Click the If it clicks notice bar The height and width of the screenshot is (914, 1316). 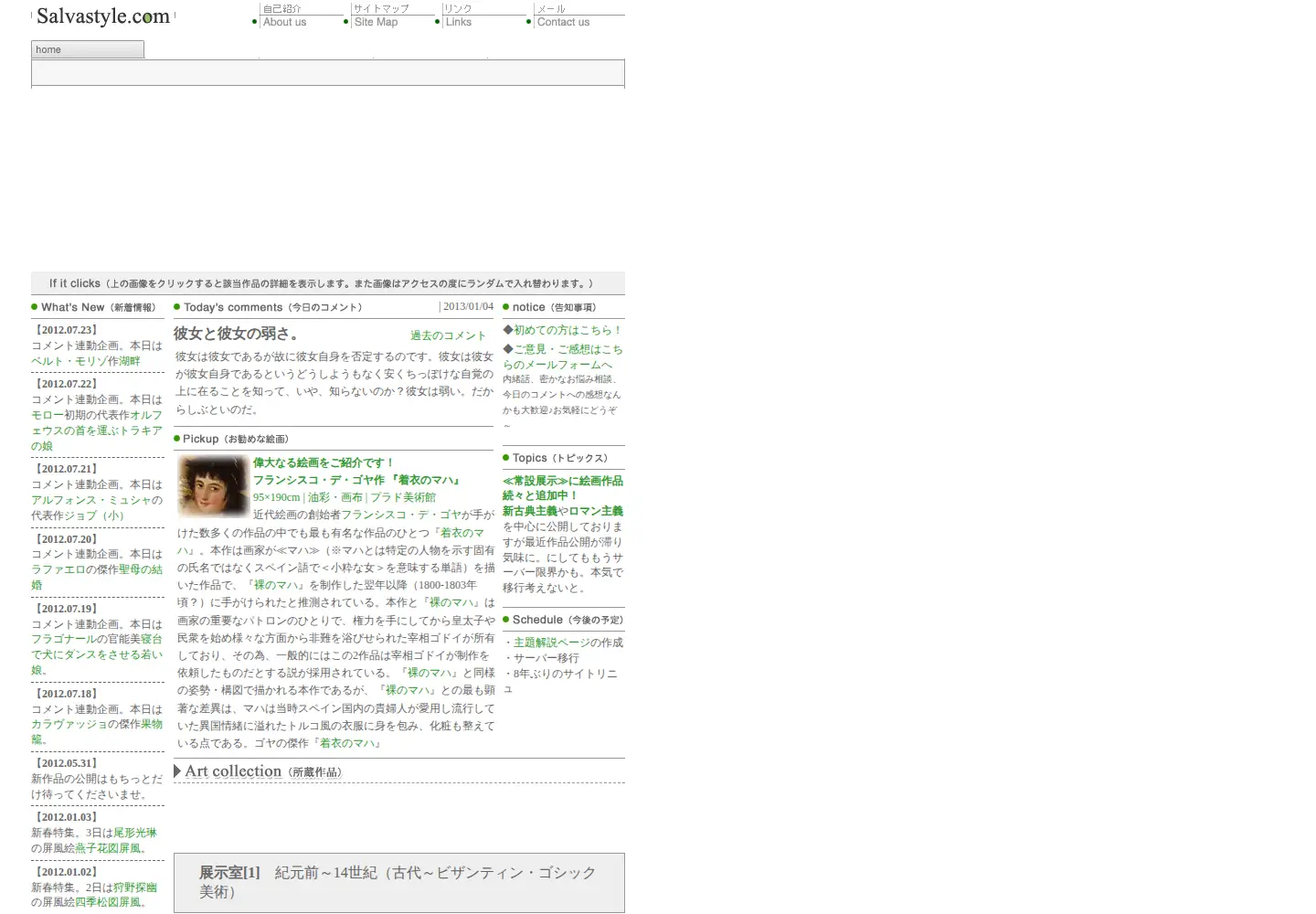pyautogui.click(x=328, y=283)
